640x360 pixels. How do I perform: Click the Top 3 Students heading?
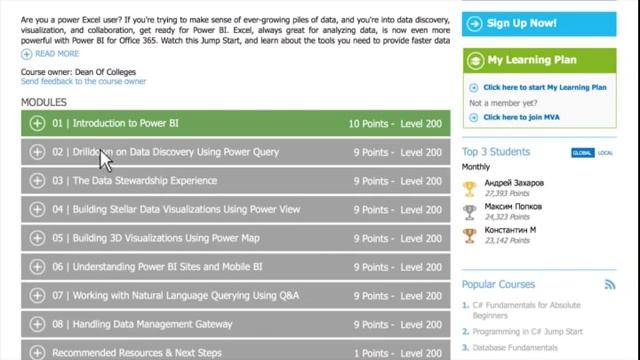click(x=496, y=152)
